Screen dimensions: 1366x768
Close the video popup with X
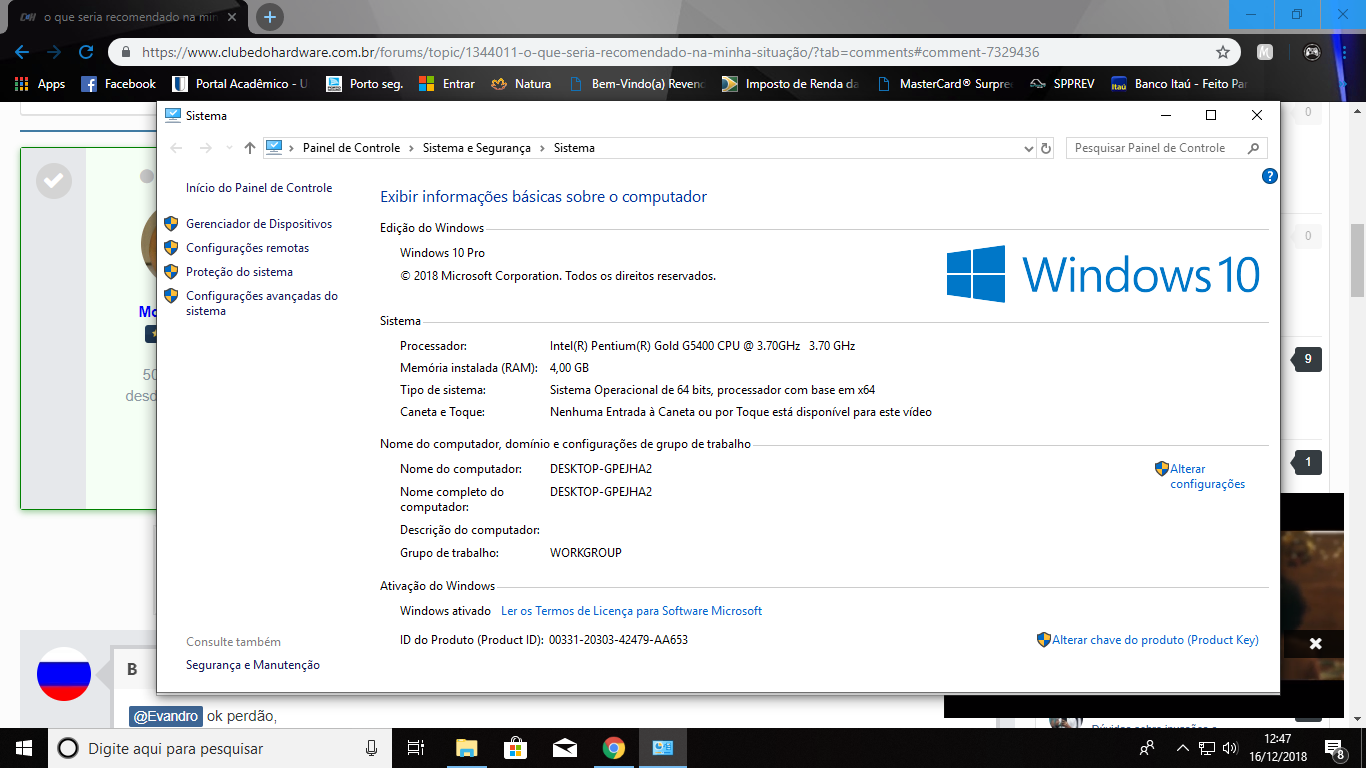[x=1316, y=644]
